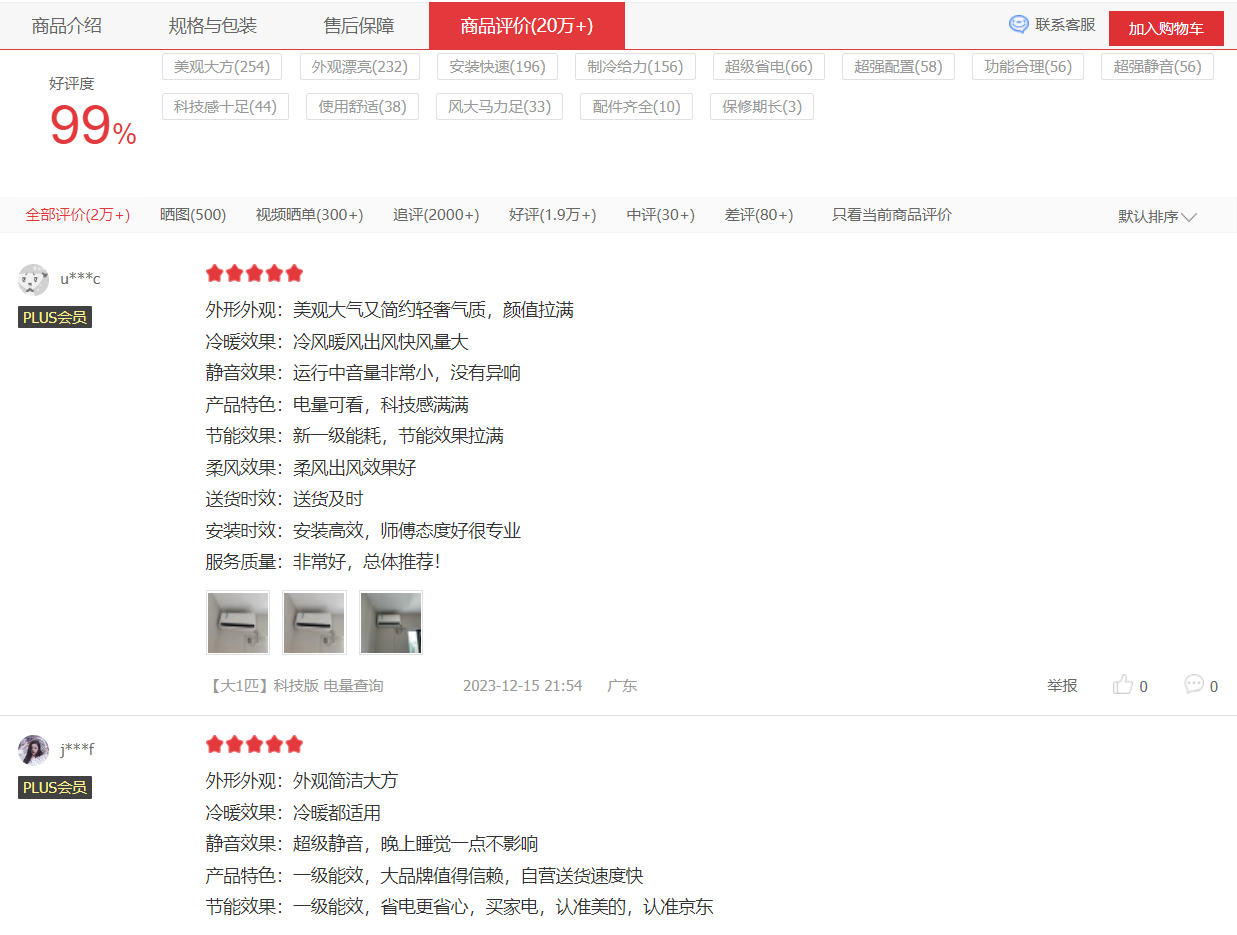The width and height of the screenshot is (1237, 935).
Task: Select the 超级省电(66) tag
Action: click(x=769, y=67)
